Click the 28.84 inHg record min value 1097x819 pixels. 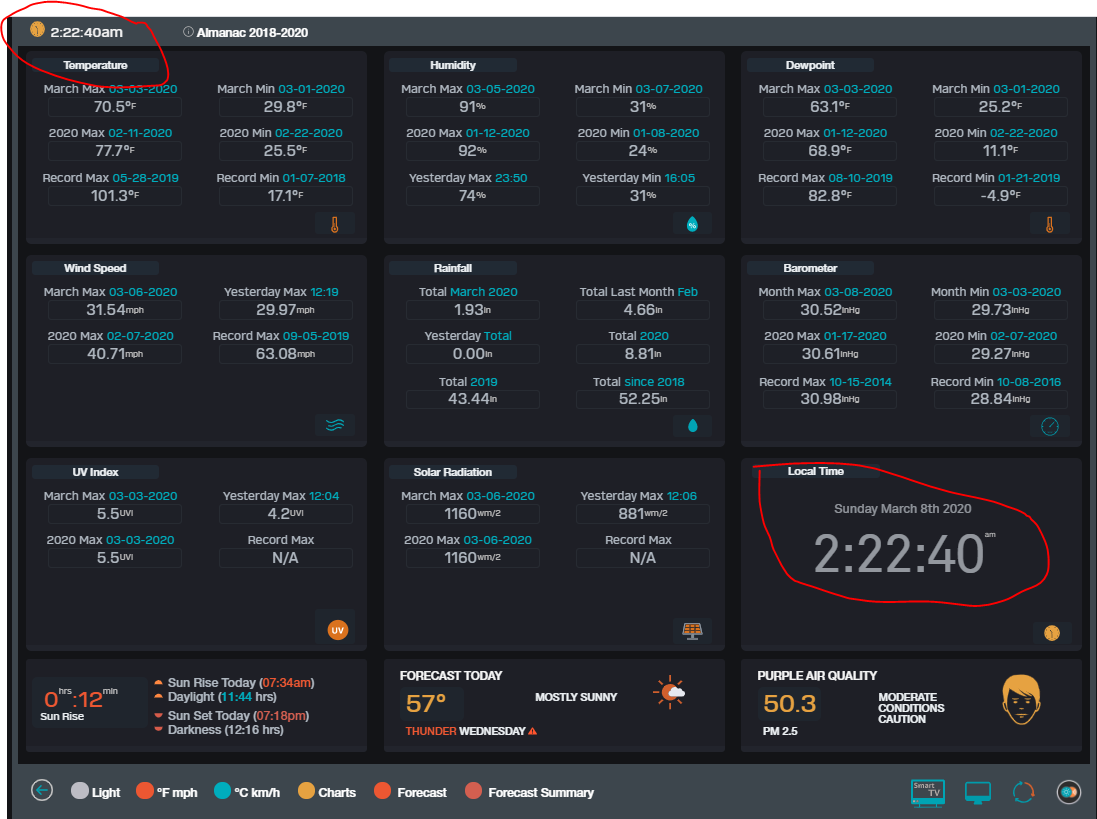(1000, 399)
